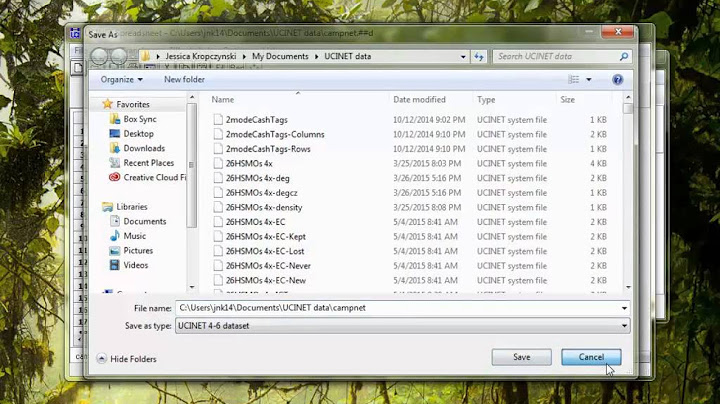Click the File name input field
720x404 pixels.
[397, 308]
